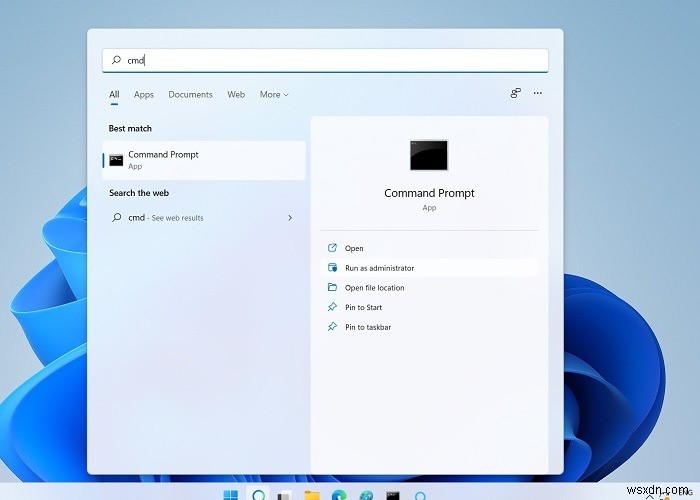Screen dimensions: 700x500
Task: Switch to the Apps filter tab
Action: point(144,95)
